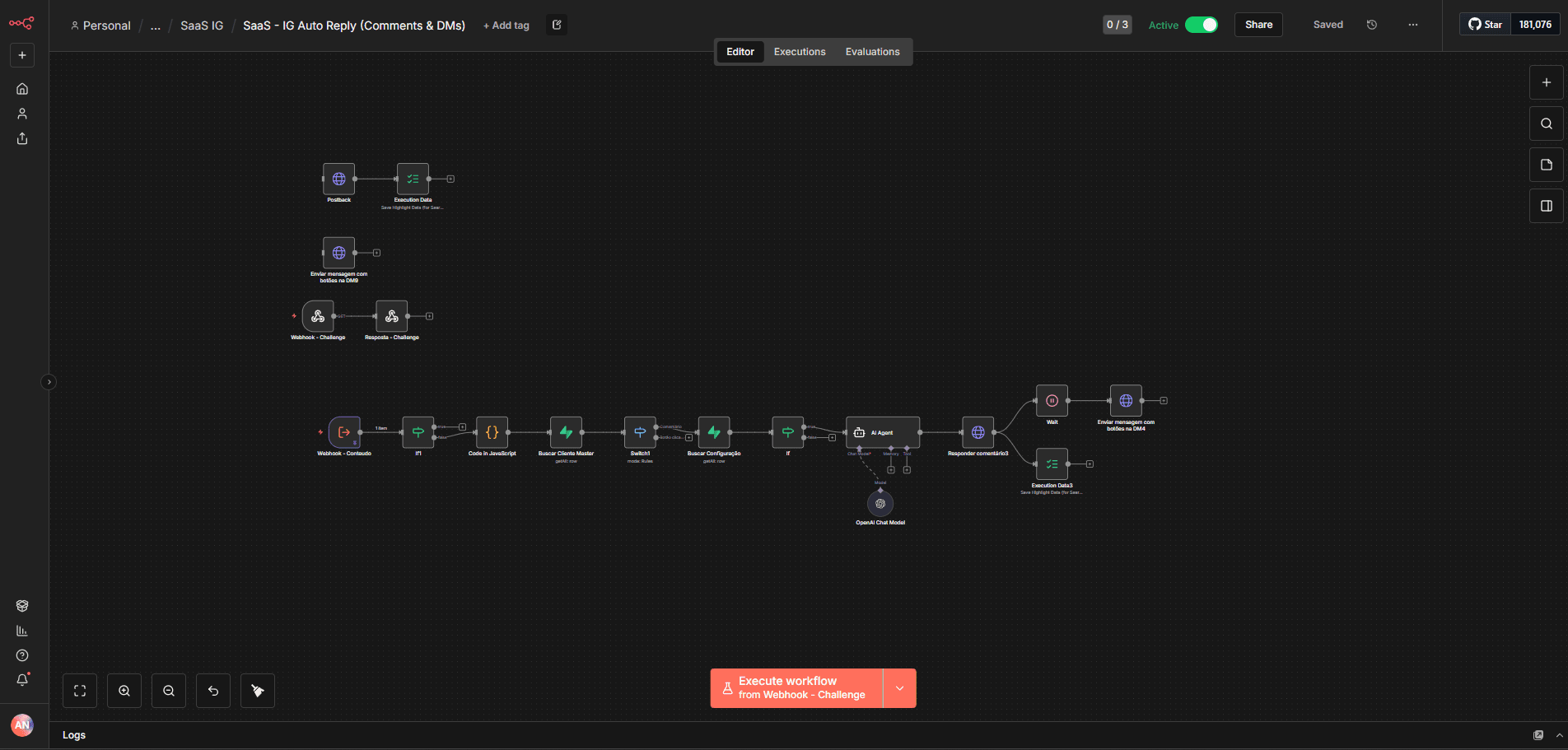Click the tidy up nodes broom icon
The height and width of the screenshot is (750, 1568).
coord(258,691)
